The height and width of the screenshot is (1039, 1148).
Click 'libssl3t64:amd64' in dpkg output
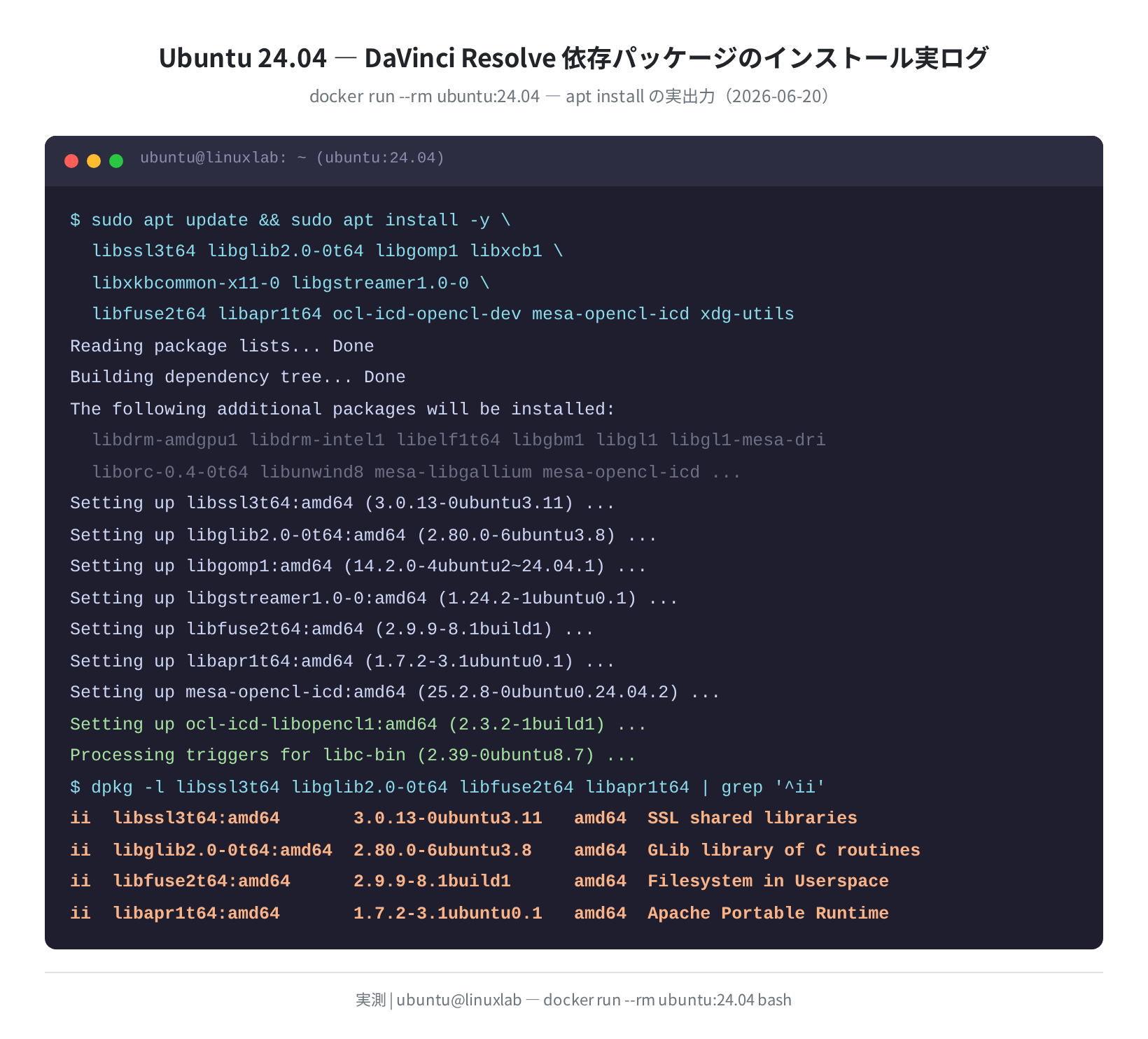coord(197,818)
